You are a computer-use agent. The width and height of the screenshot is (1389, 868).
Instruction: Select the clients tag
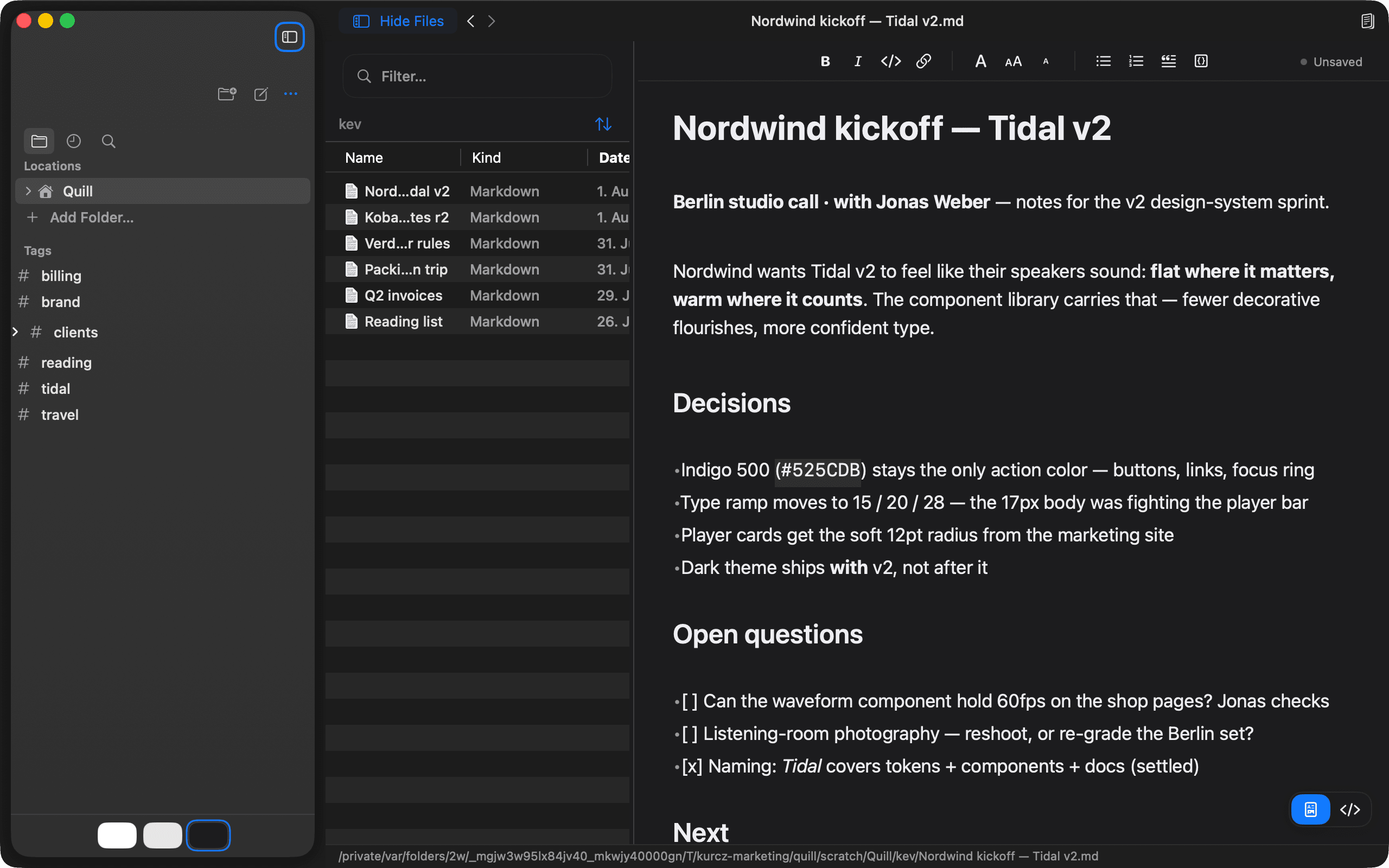[75, 333]
